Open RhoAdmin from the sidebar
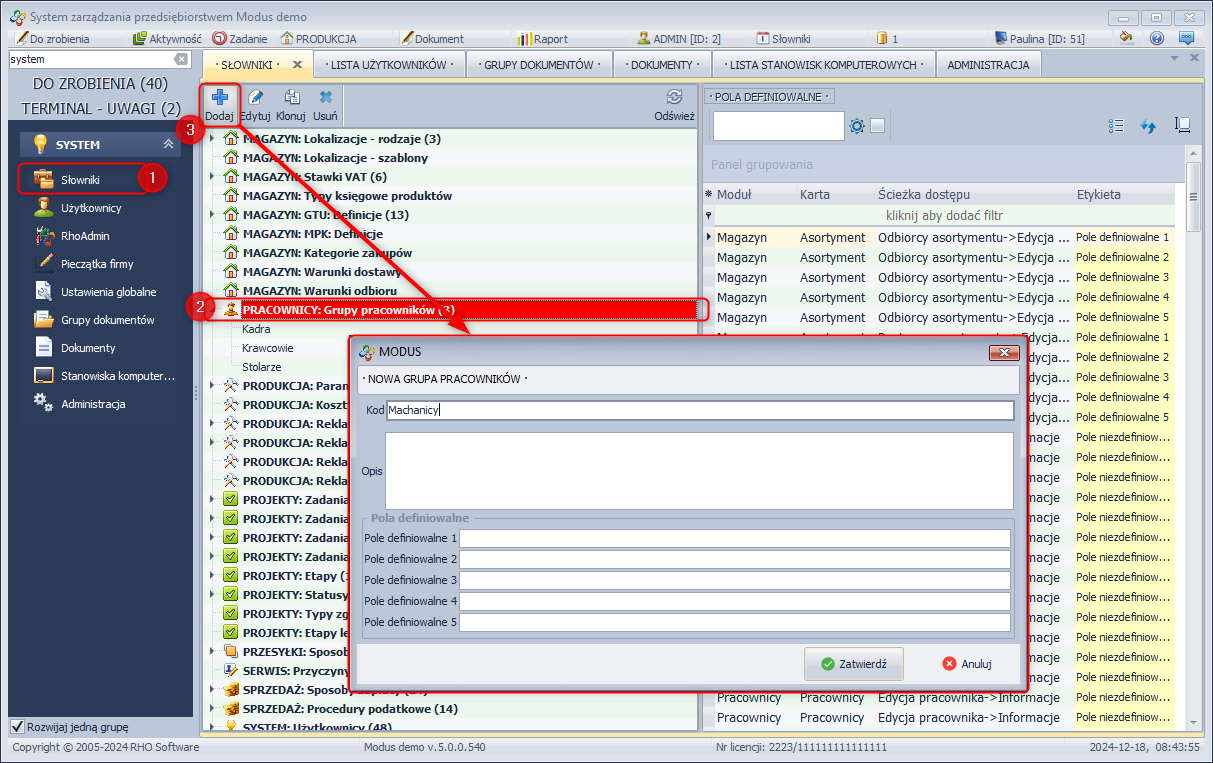The width and height of the screenshot is (1213, 763). pyautogui.click(x=83, y=236)
